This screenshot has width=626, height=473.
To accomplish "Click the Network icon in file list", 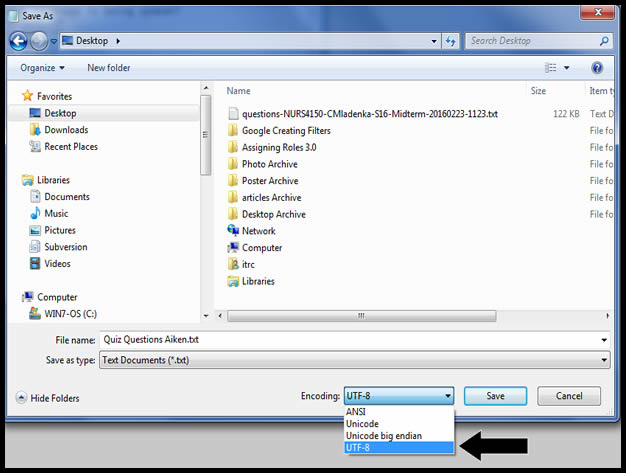I will coord(233,230).
